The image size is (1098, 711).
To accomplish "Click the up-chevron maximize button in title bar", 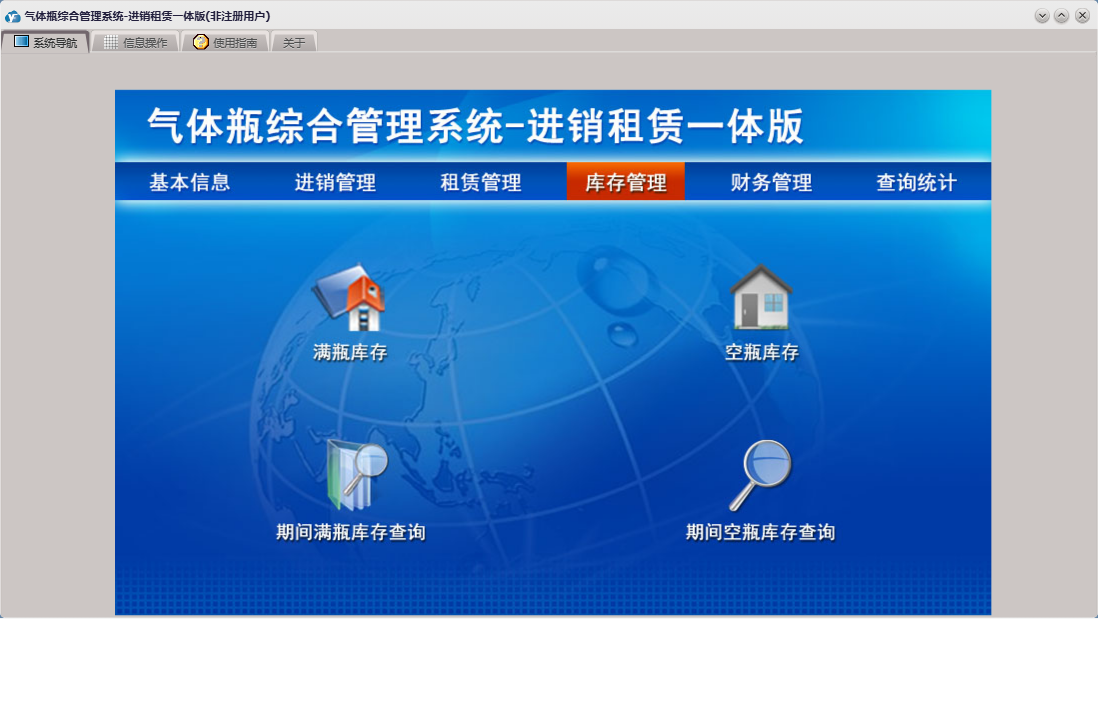I will (x=1062, y=16).
